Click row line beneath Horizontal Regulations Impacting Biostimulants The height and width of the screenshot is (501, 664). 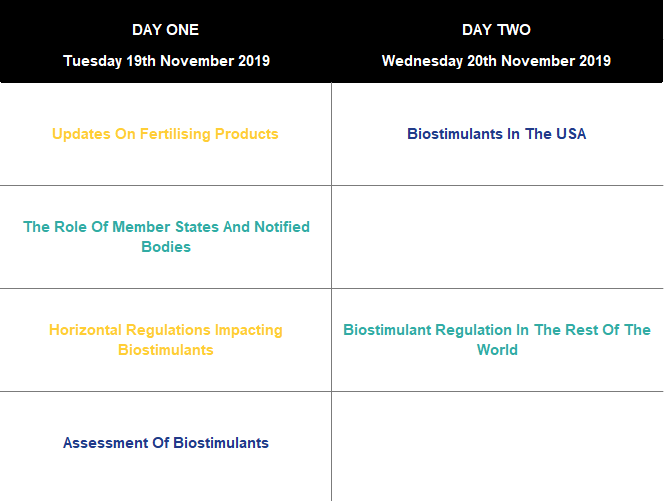coord(166,391)
